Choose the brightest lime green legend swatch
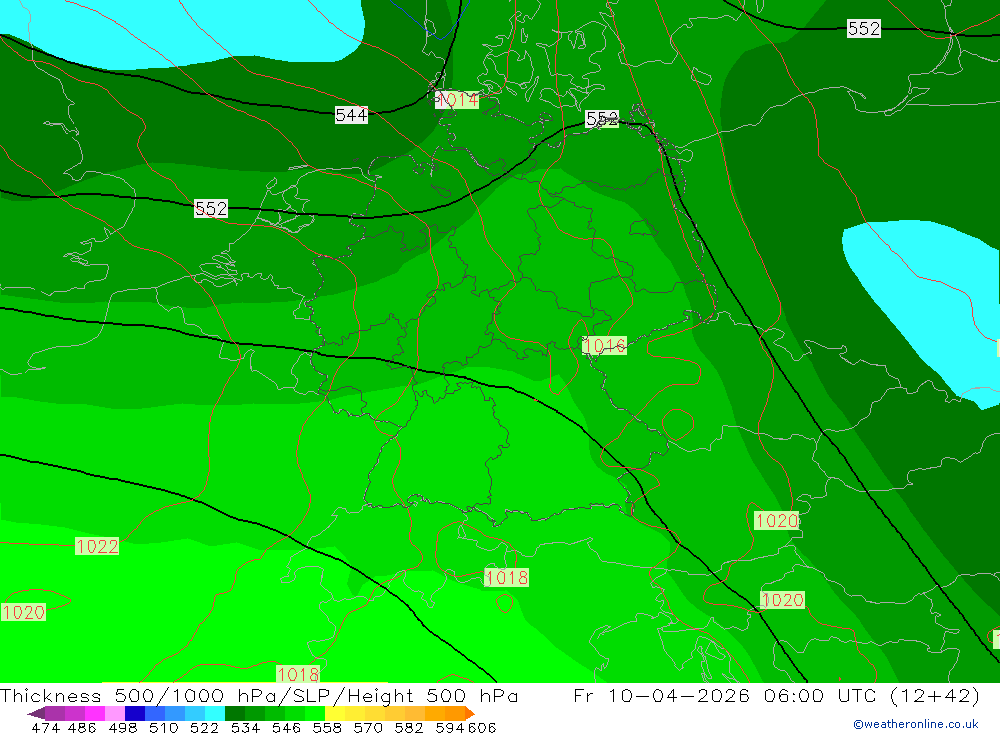 tap(315, 713)
